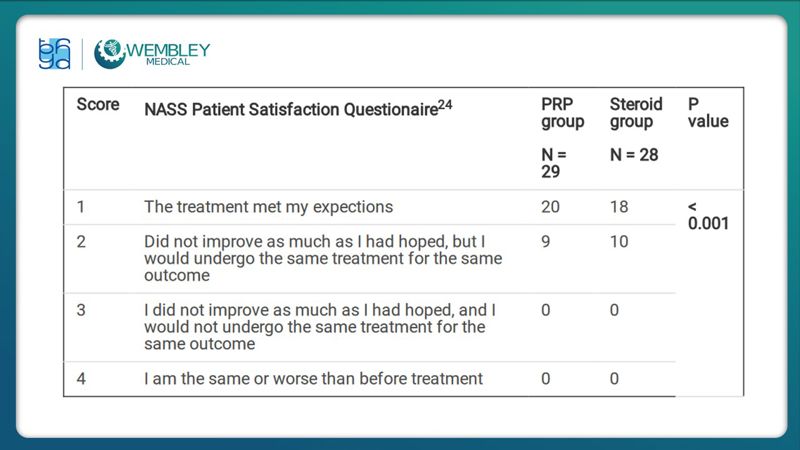The image size is (800, 450).
Task: Click Steroid group value 18
Action: pyautogui.click(x=619, y=207)
